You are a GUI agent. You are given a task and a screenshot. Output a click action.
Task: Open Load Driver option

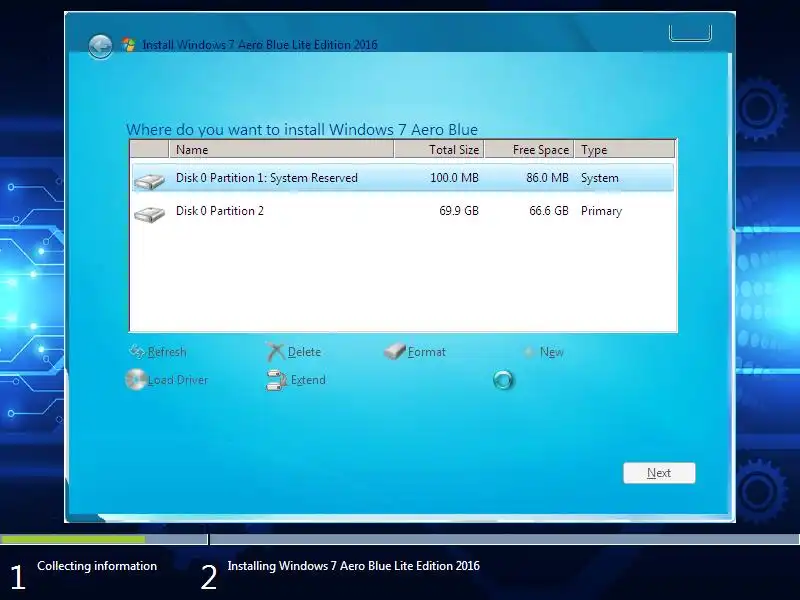178,380
